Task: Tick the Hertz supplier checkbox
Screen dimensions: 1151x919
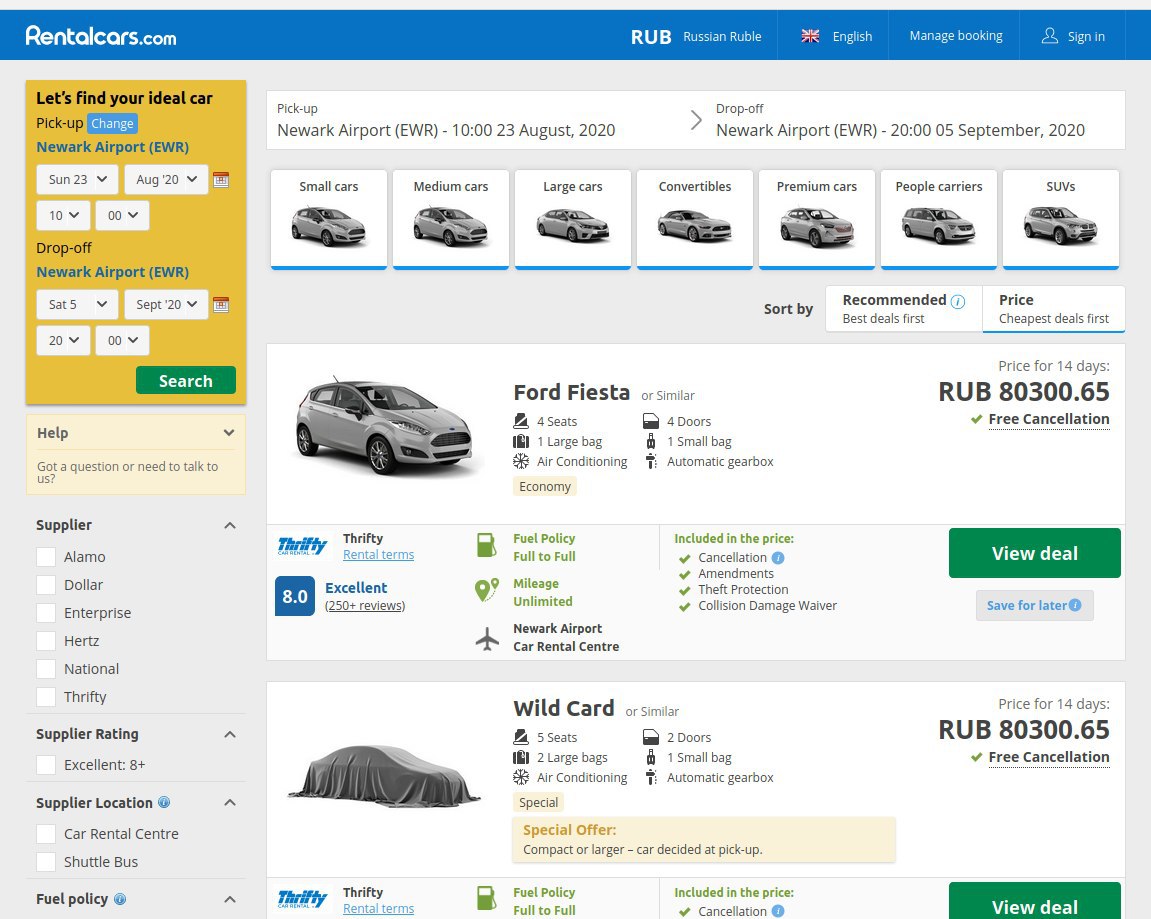Action: pos(46,640)
